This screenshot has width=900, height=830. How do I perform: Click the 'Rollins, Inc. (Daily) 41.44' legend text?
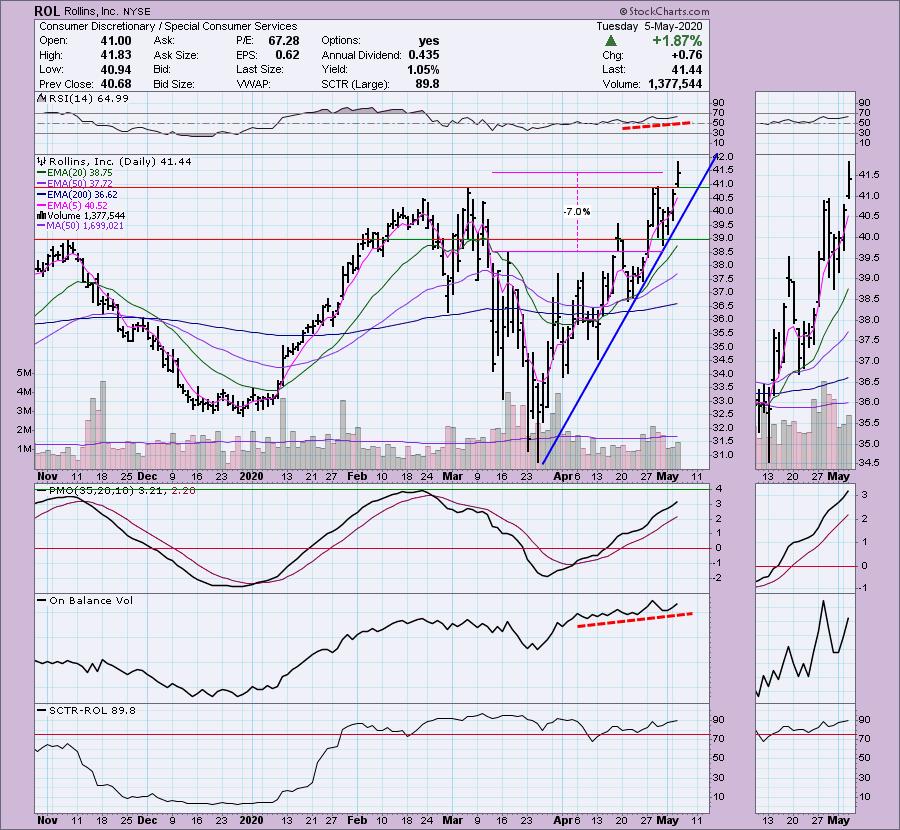tap(121, 162)
